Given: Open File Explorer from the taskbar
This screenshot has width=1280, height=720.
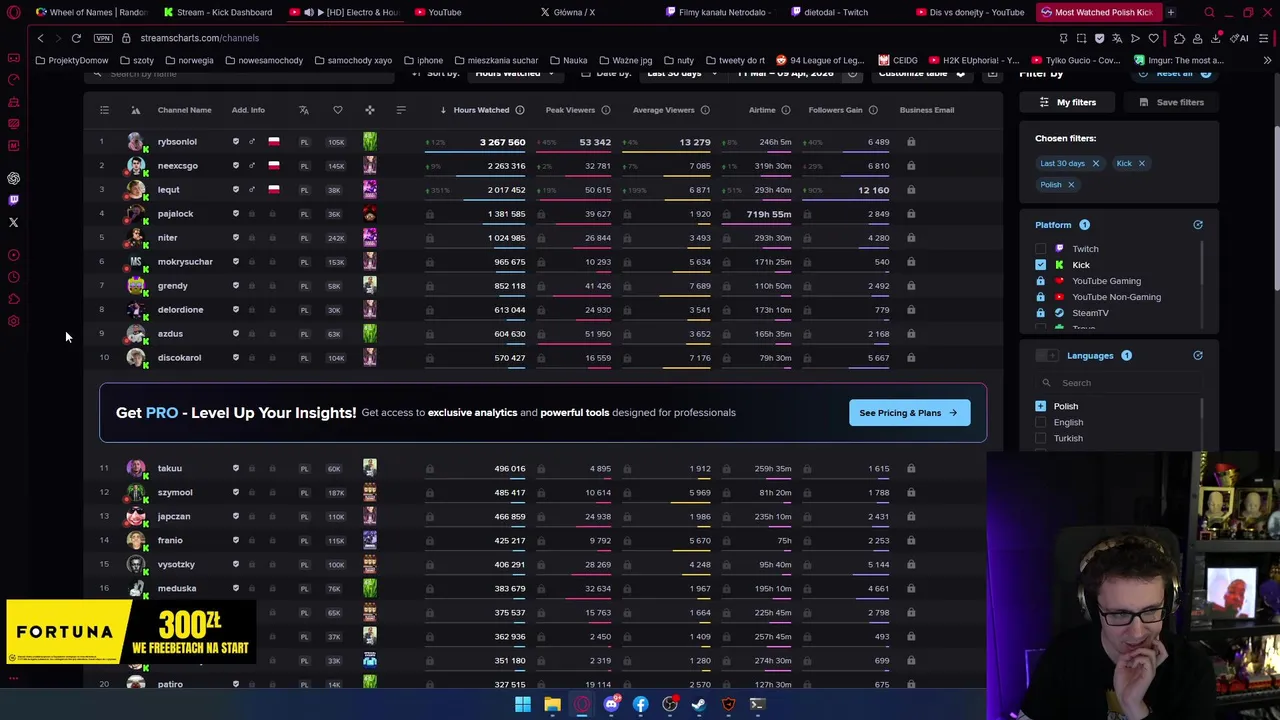Looking at the screenshot, I should tap(552, 704).
